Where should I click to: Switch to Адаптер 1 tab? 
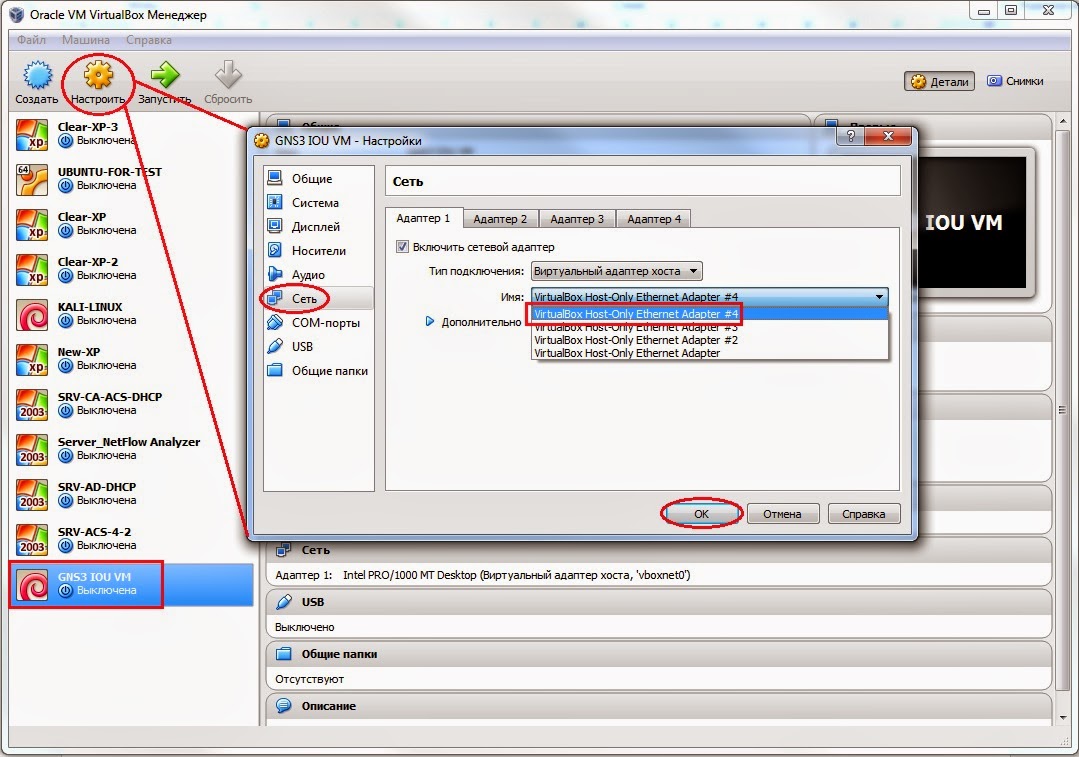pos(423,218)
